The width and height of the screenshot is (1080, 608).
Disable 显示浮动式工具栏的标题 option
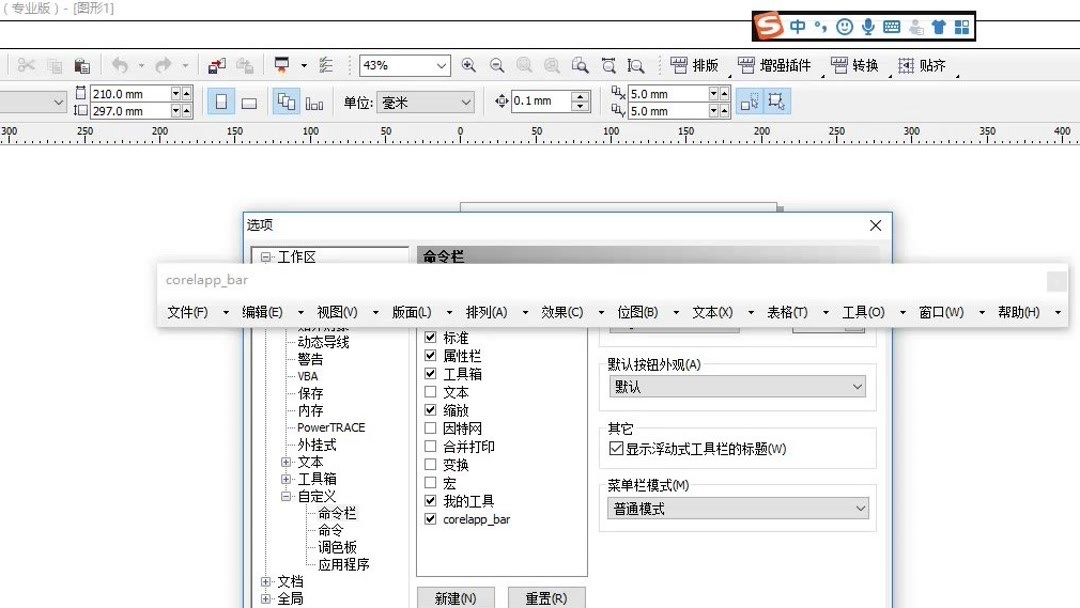pos(617,449)
